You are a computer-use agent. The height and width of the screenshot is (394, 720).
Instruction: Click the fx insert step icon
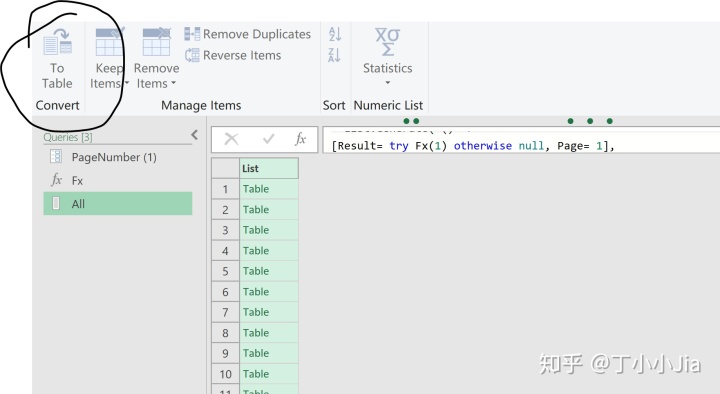tap(300, 139)
